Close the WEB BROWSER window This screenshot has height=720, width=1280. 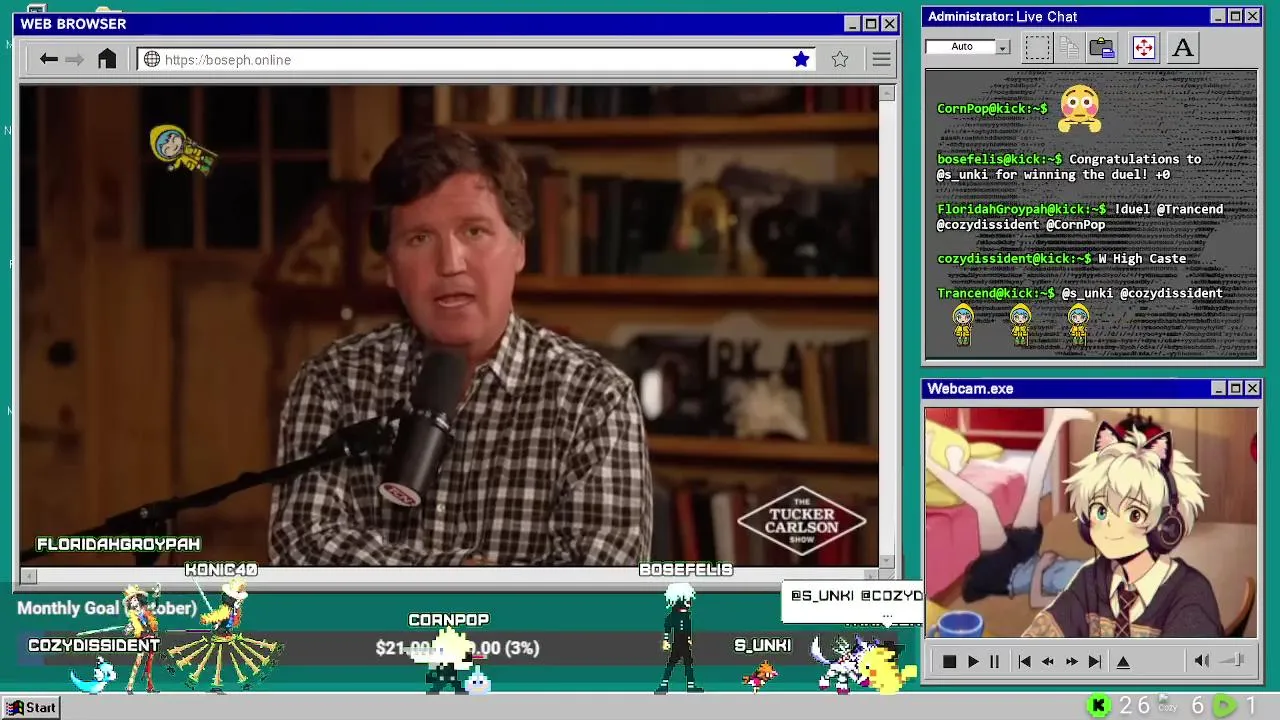tap(889, 23)
